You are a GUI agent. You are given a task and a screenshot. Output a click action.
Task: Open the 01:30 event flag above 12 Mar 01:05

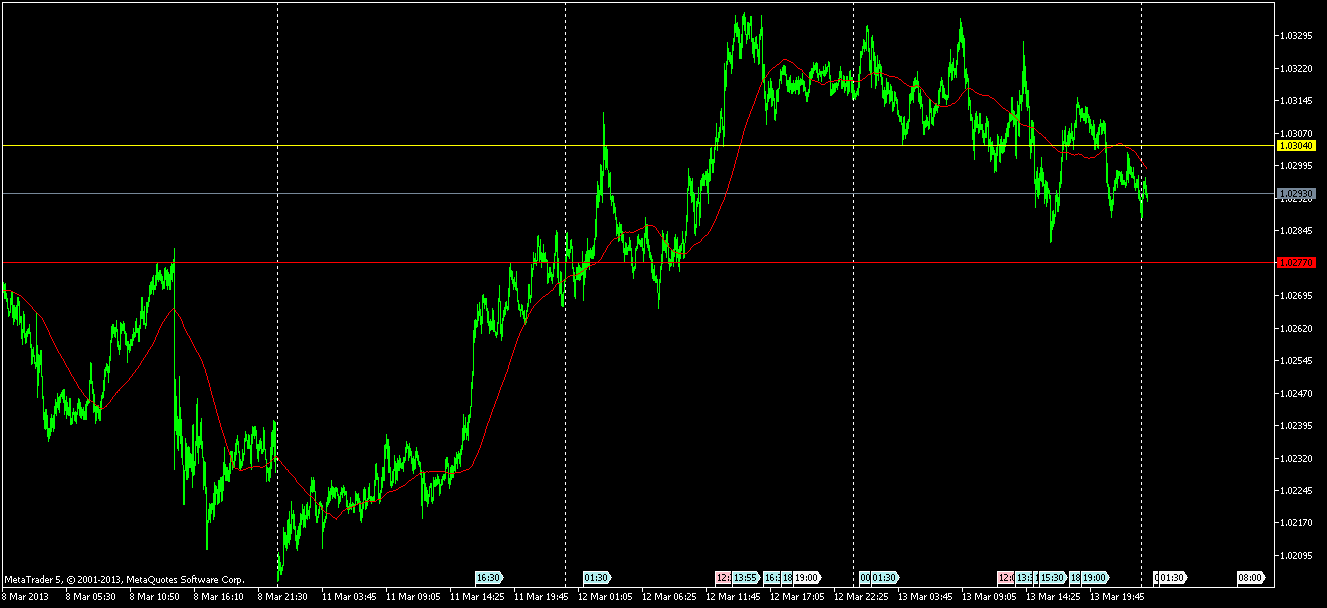pyautogui.click(x=597, y=577)
